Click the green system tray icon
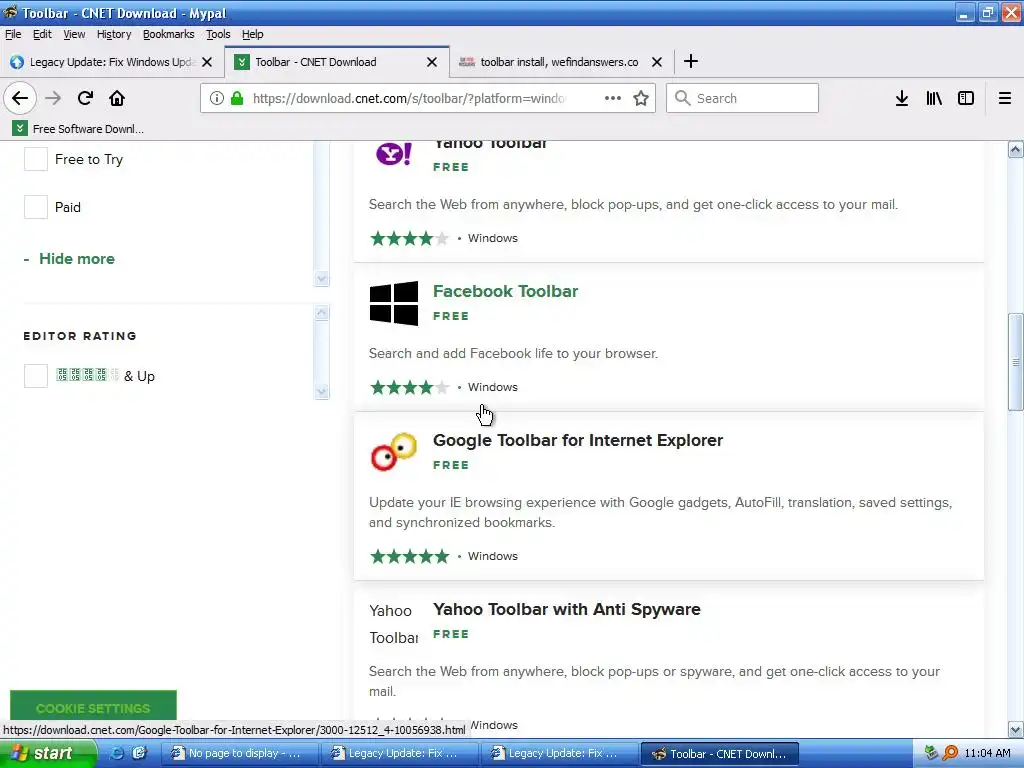 pyautogui.click(x=932, y=753)
